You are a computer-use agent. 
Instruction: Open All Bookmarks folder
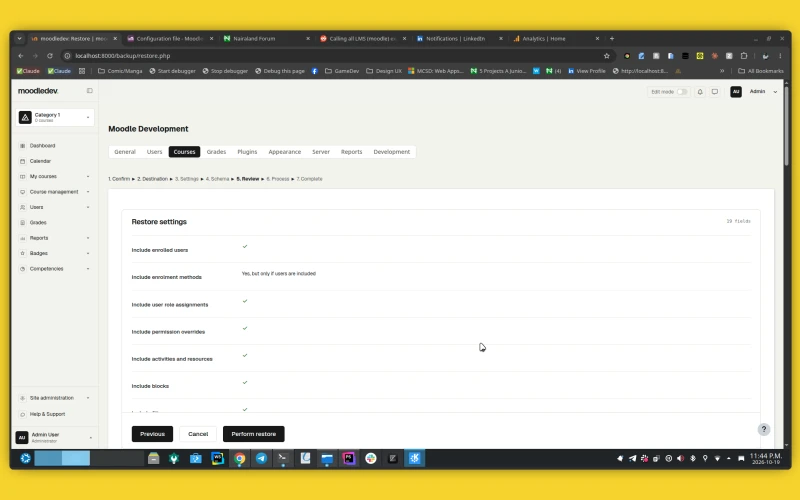click(x=761, y=71)
